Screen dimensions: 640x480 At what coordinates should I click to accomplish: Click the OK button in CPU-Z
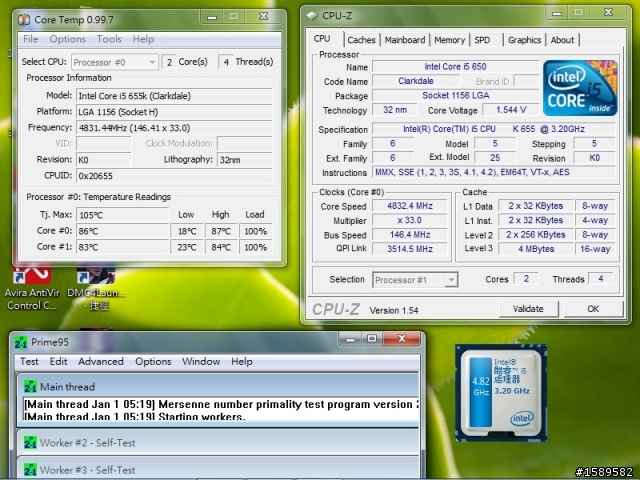(593, 309)
